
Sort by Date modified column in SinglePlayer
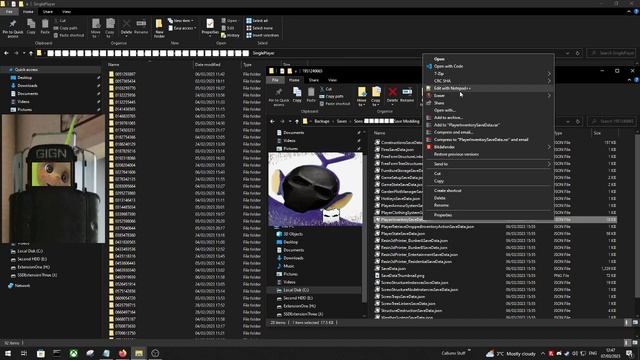[207, 64]
